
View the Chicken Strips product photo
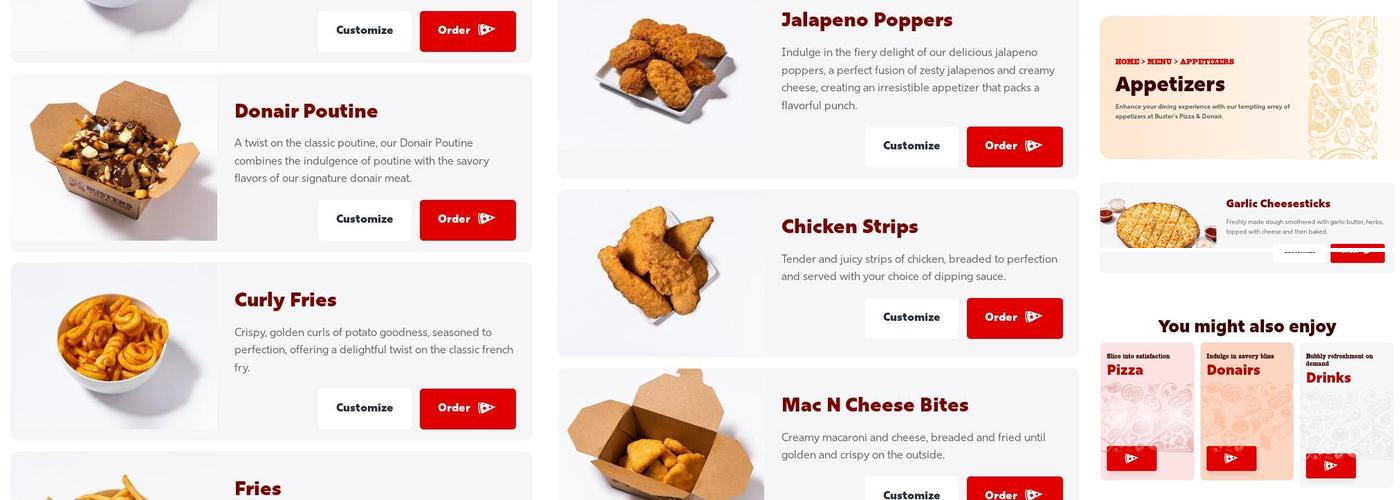point(661,273)
